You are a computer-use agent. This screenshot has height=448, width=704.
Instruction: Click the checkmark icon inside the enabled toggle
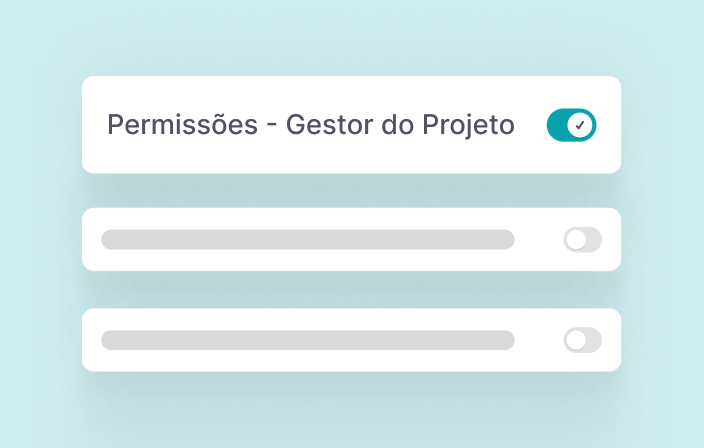(581, 125)
